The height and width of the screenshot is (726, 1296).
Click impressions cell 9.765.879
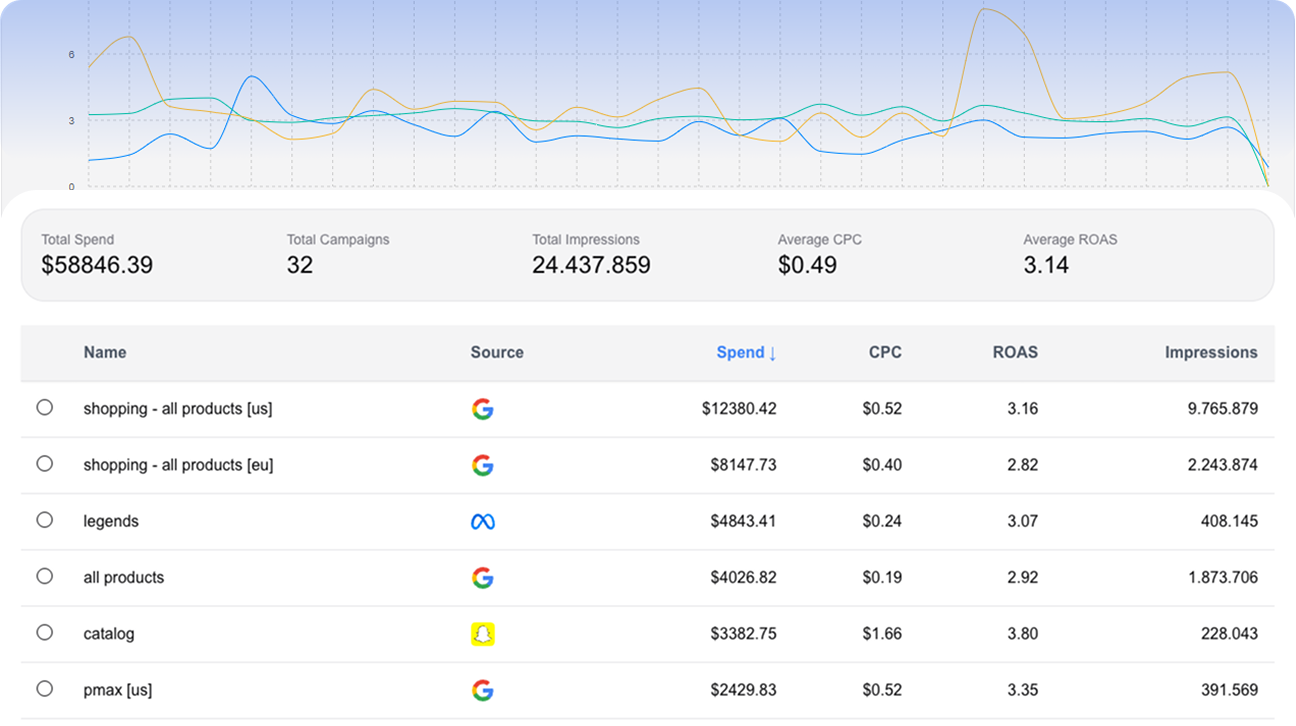pos(1222,409)
